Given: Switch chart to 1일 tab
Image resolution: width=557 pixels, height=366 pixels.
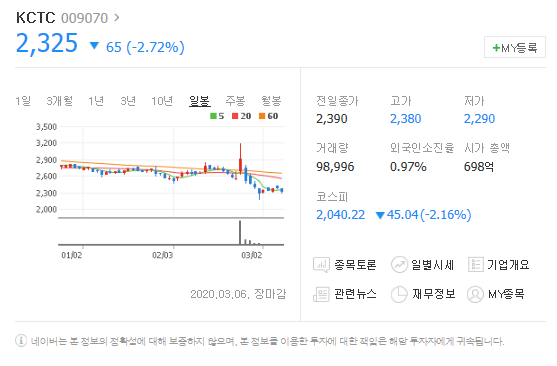Looking at the screenshot, I should click(x=23, y=101).
